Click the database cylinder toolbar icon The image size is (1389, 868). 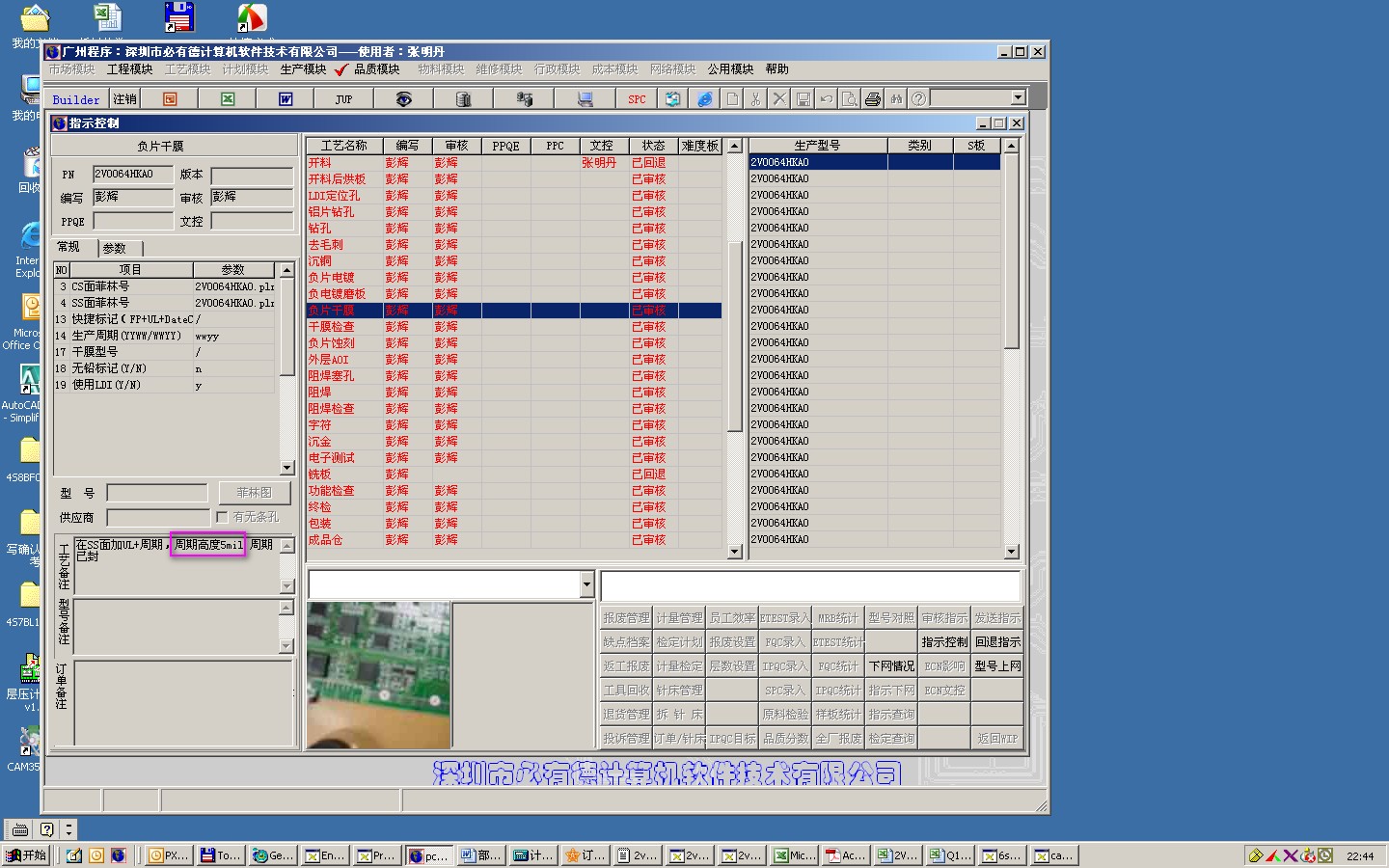click(x=463, y=99)
